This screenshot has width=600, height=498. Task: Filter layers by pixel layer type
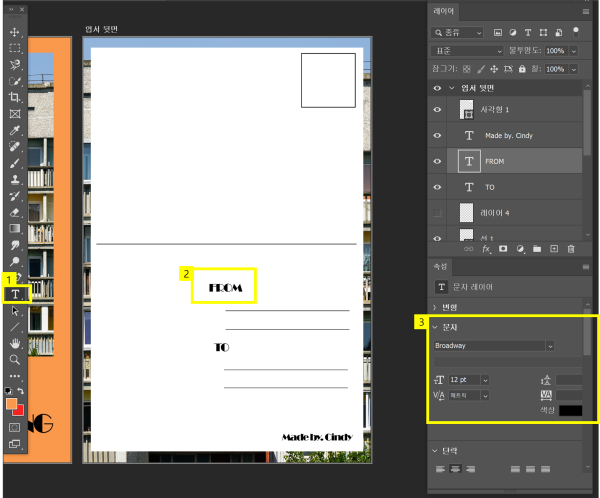497,33
